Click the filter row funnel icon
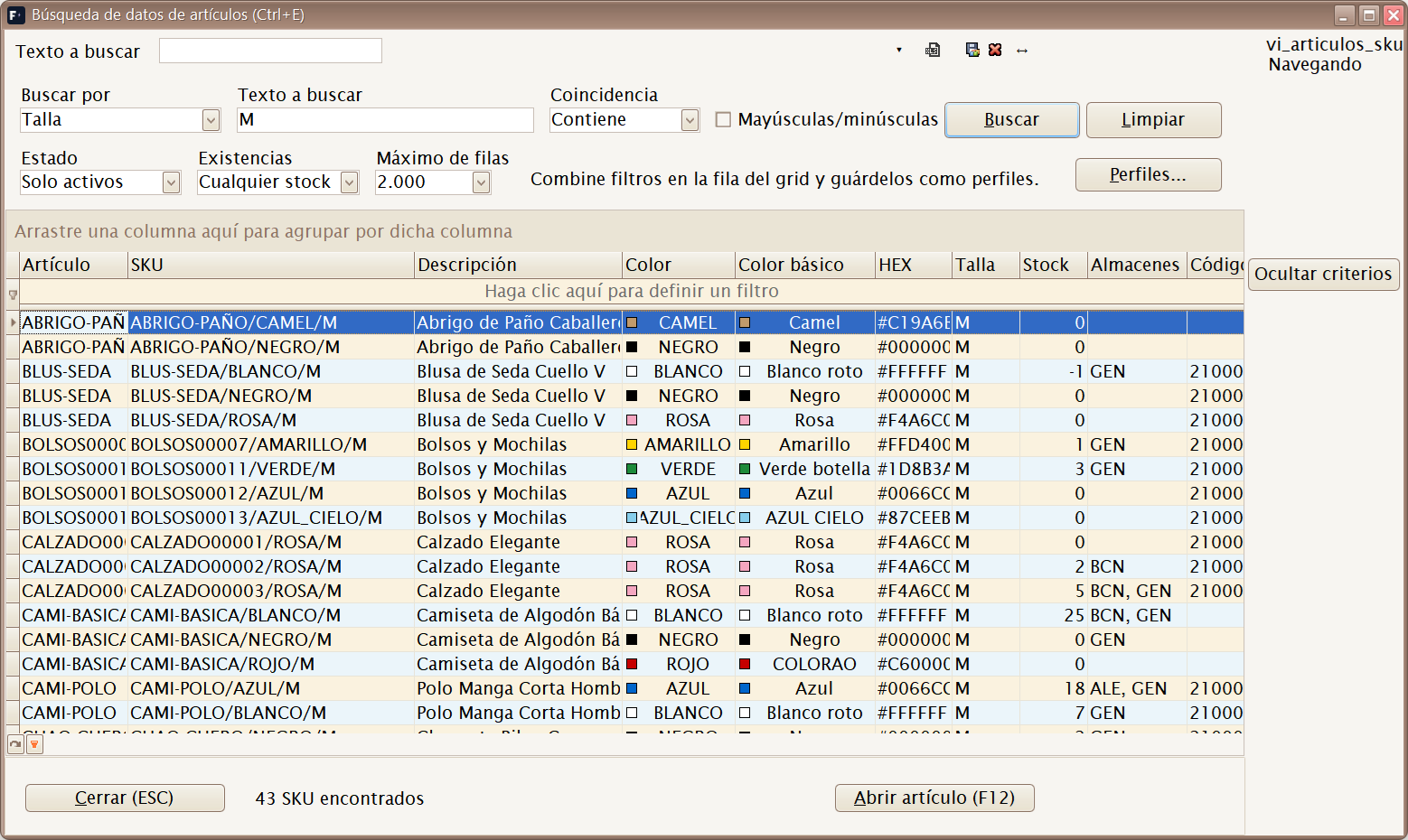Screen dimensions: 1408x840 point(13,294)
